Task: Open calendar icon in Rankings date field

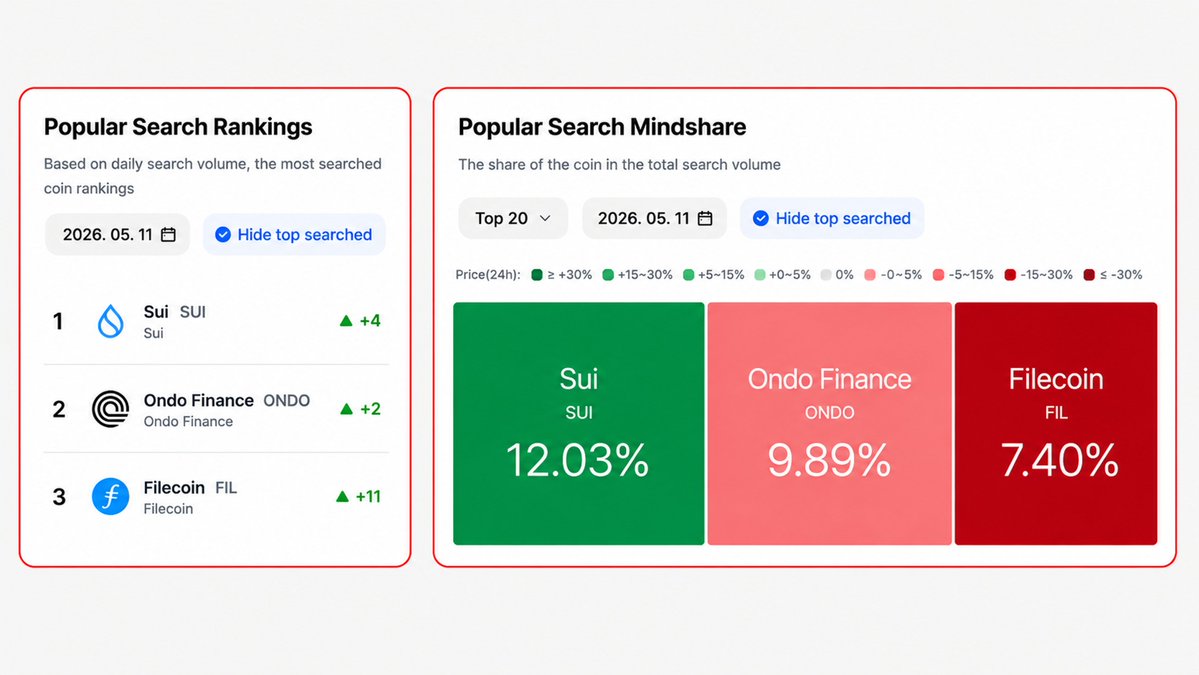Action: (x=168, y=235)
